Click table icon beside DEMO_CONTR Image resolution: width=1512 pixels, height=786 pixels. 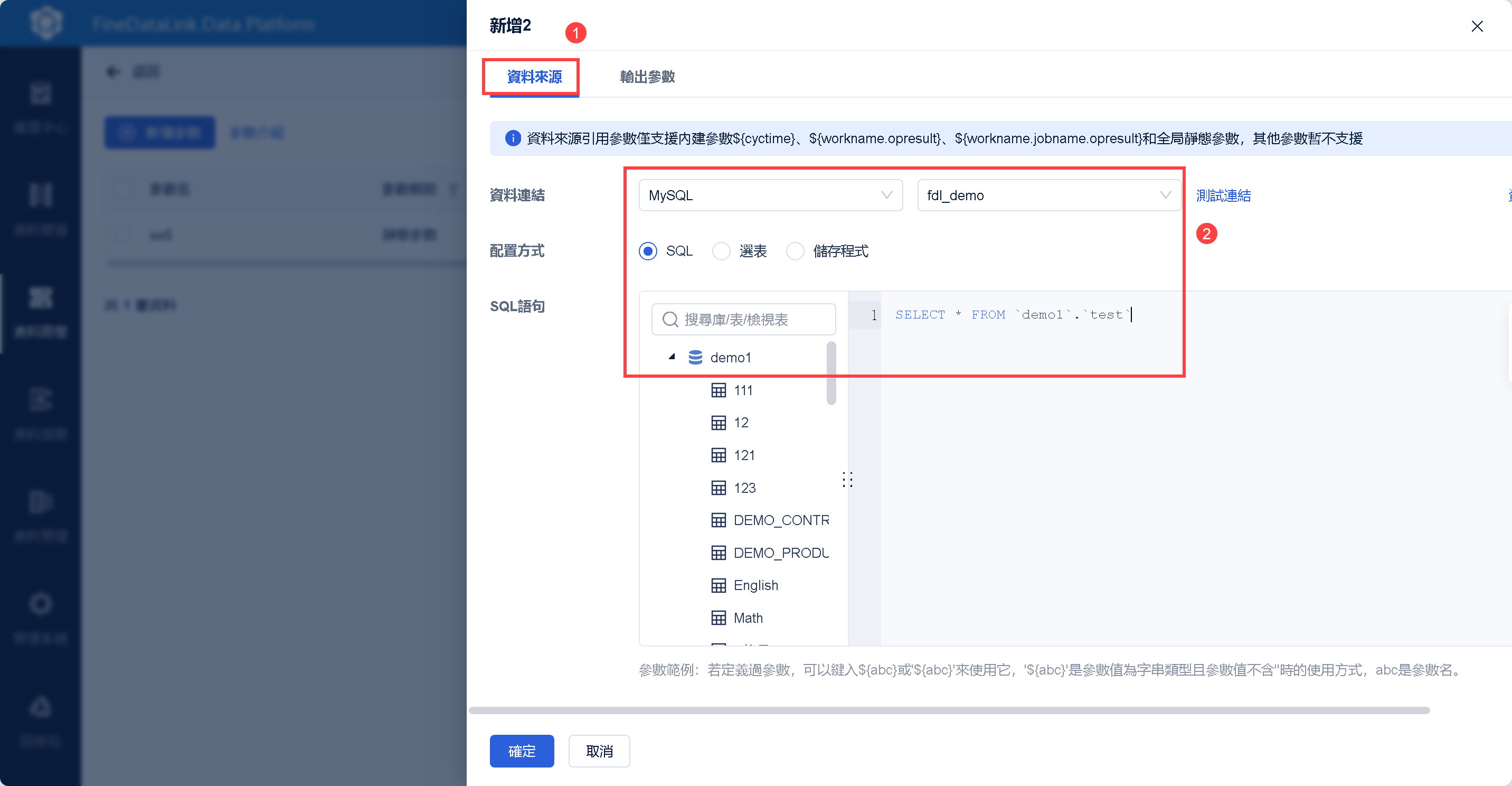point(719,520)
